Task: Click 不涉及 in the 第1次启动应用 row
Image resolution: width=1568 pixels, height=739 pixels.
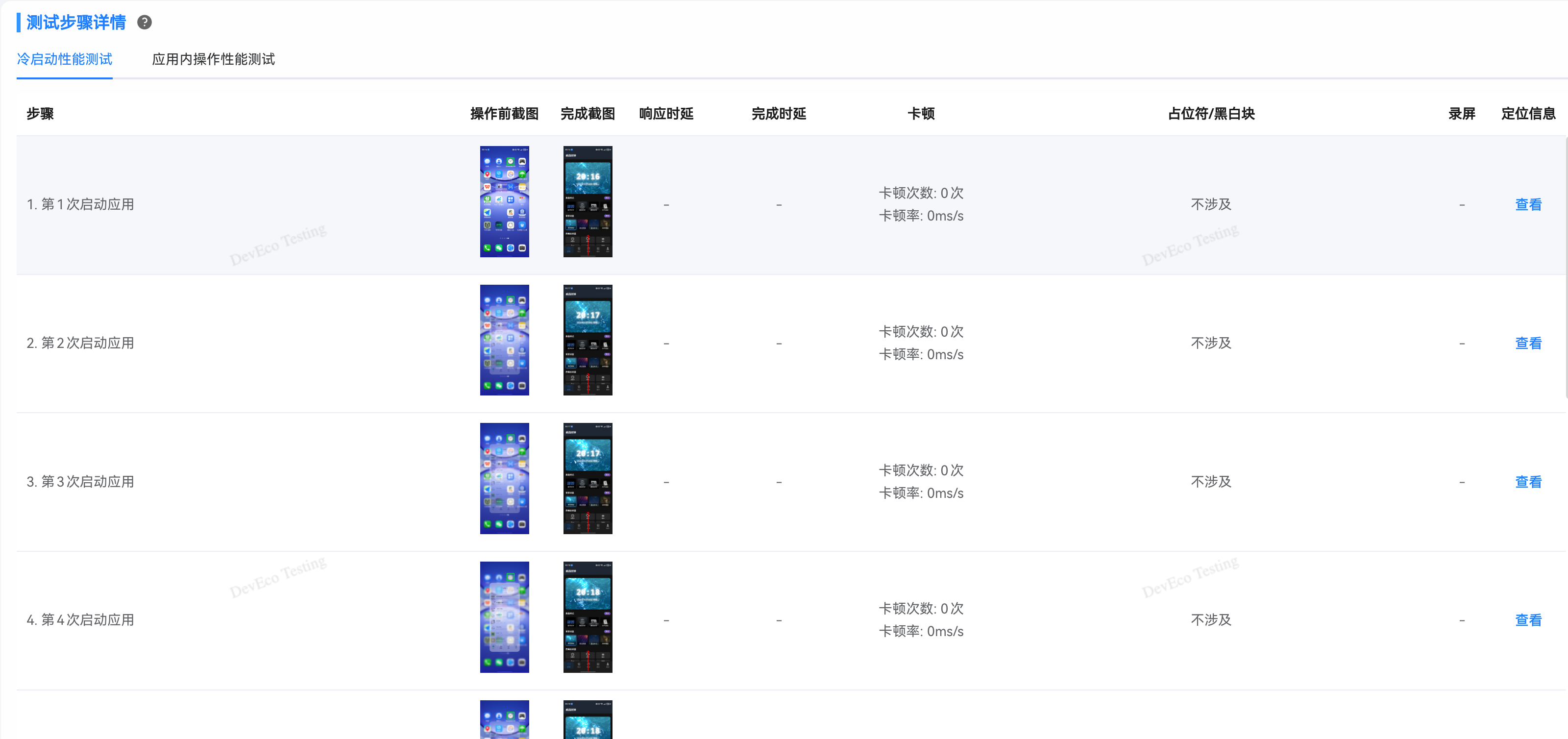Action: (x=1211, y=204)
